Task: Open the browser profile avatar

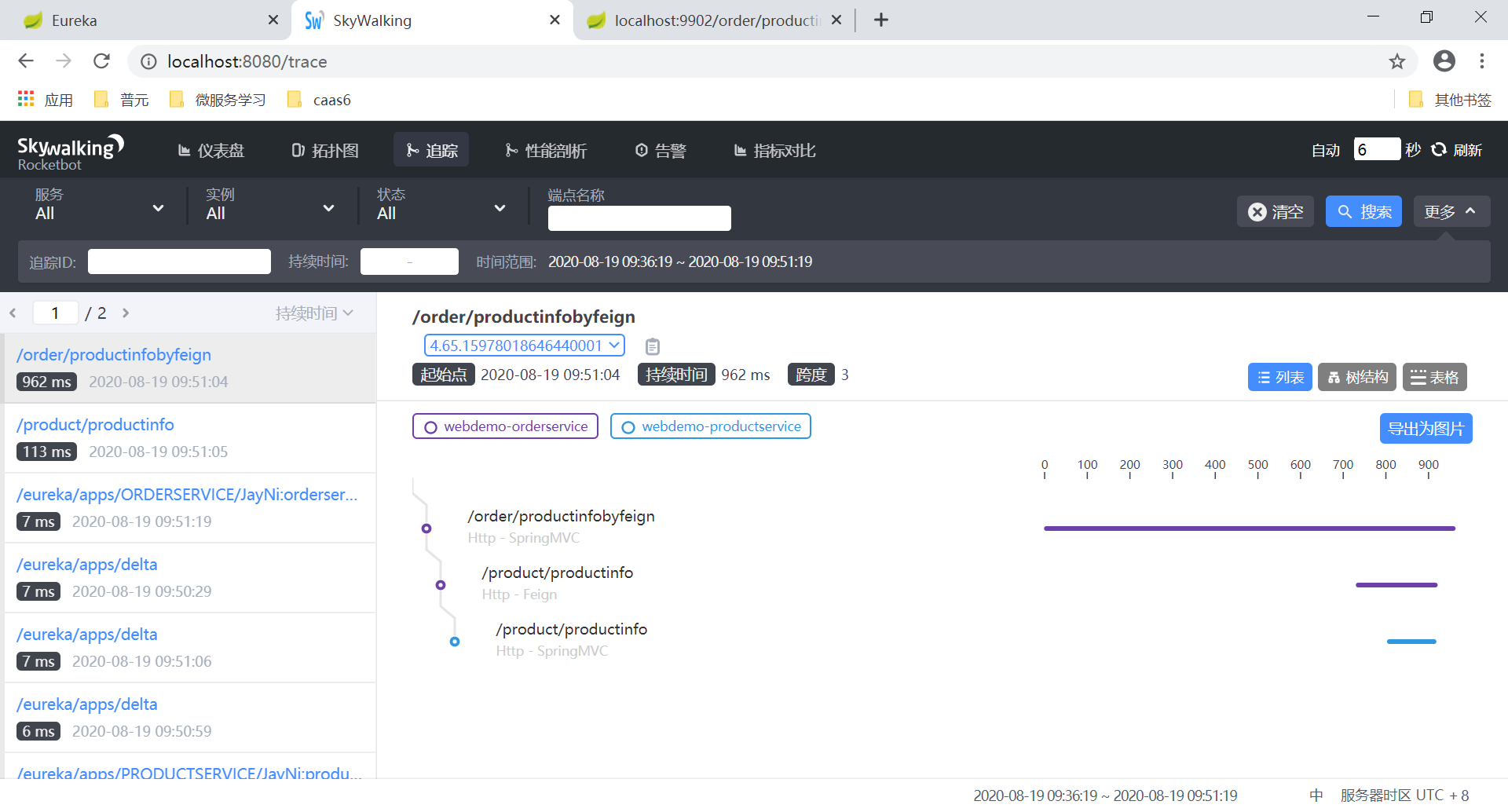Action: 1444,61
